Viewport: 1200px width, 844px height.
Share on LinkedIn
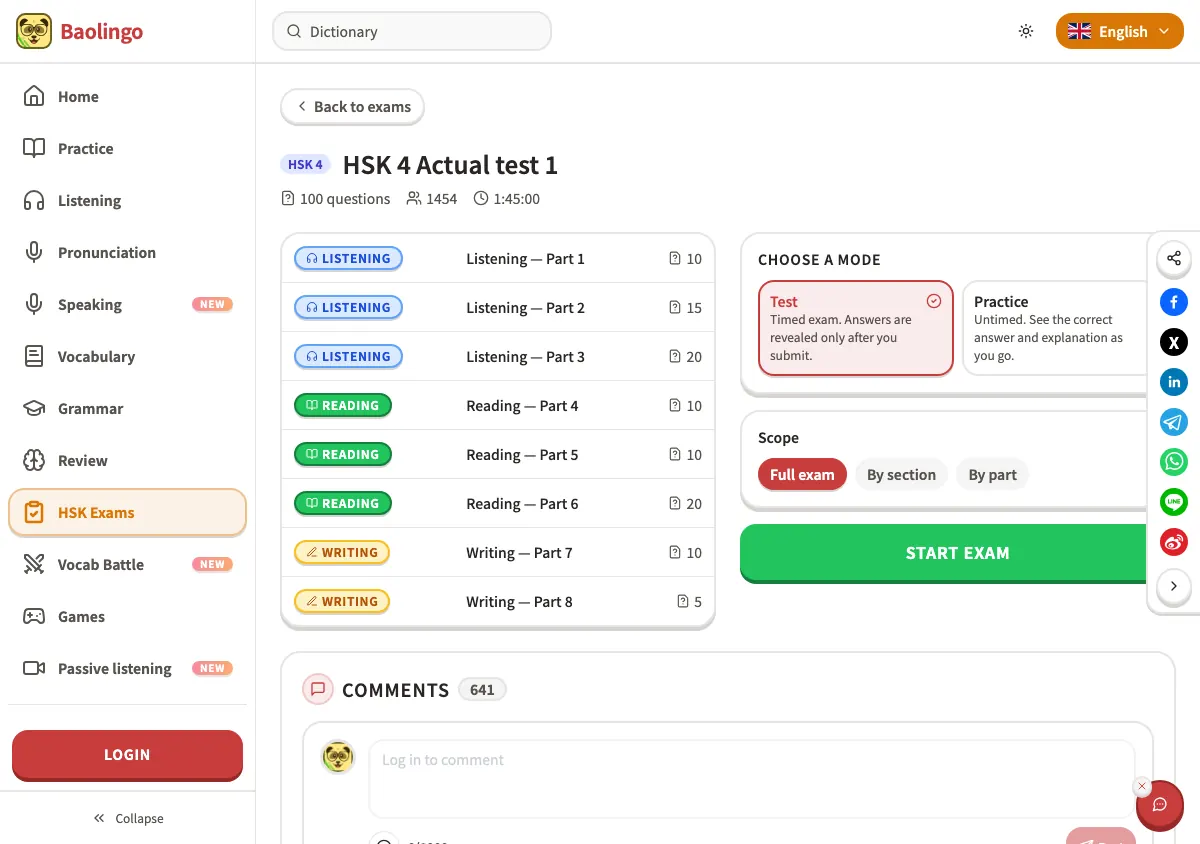click(x=1174, y=382)
